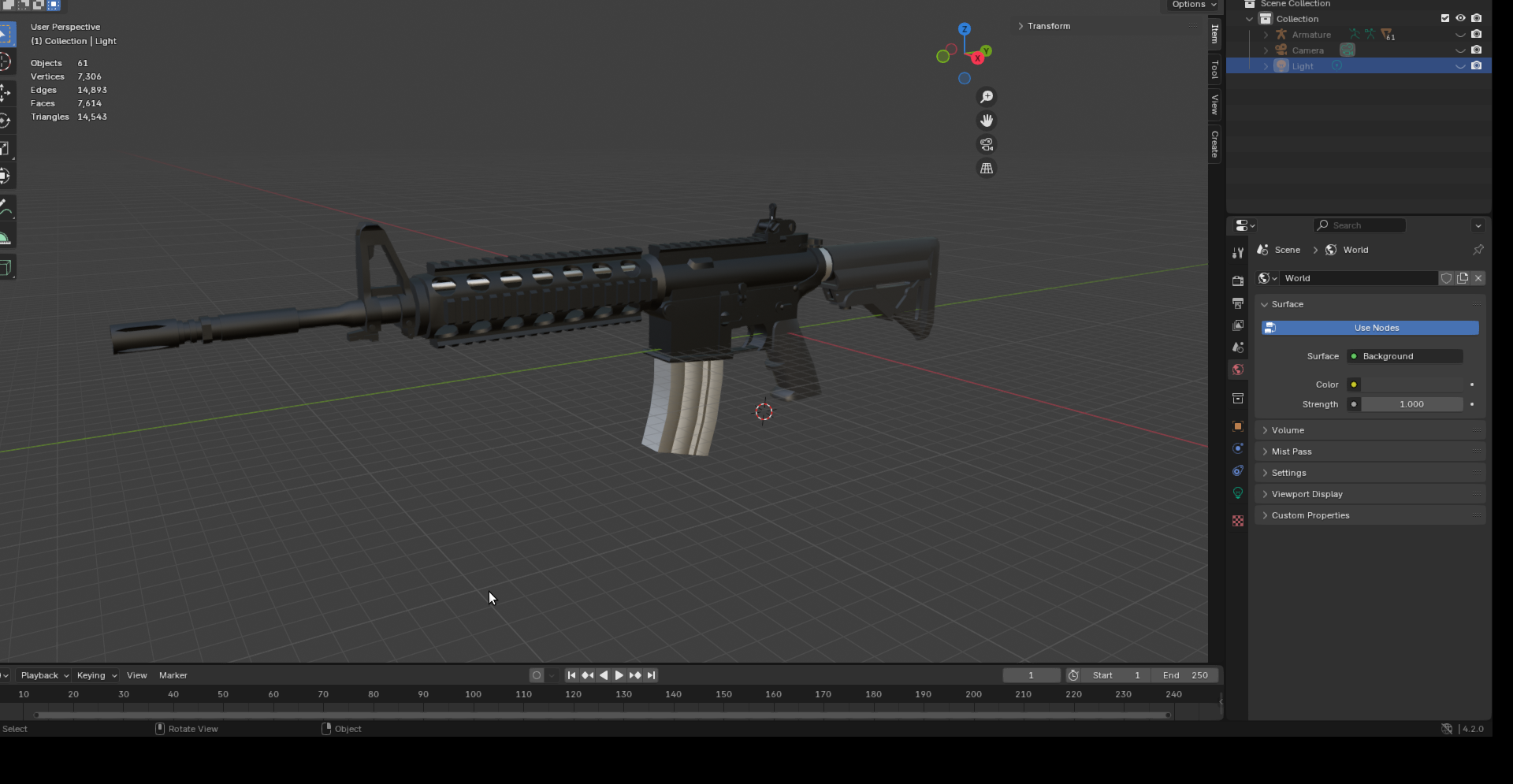The height and width of the screenshot is (784, 1513).
Task: Toggle Light viewport visibility in outliner
Action: [1460, 65]
